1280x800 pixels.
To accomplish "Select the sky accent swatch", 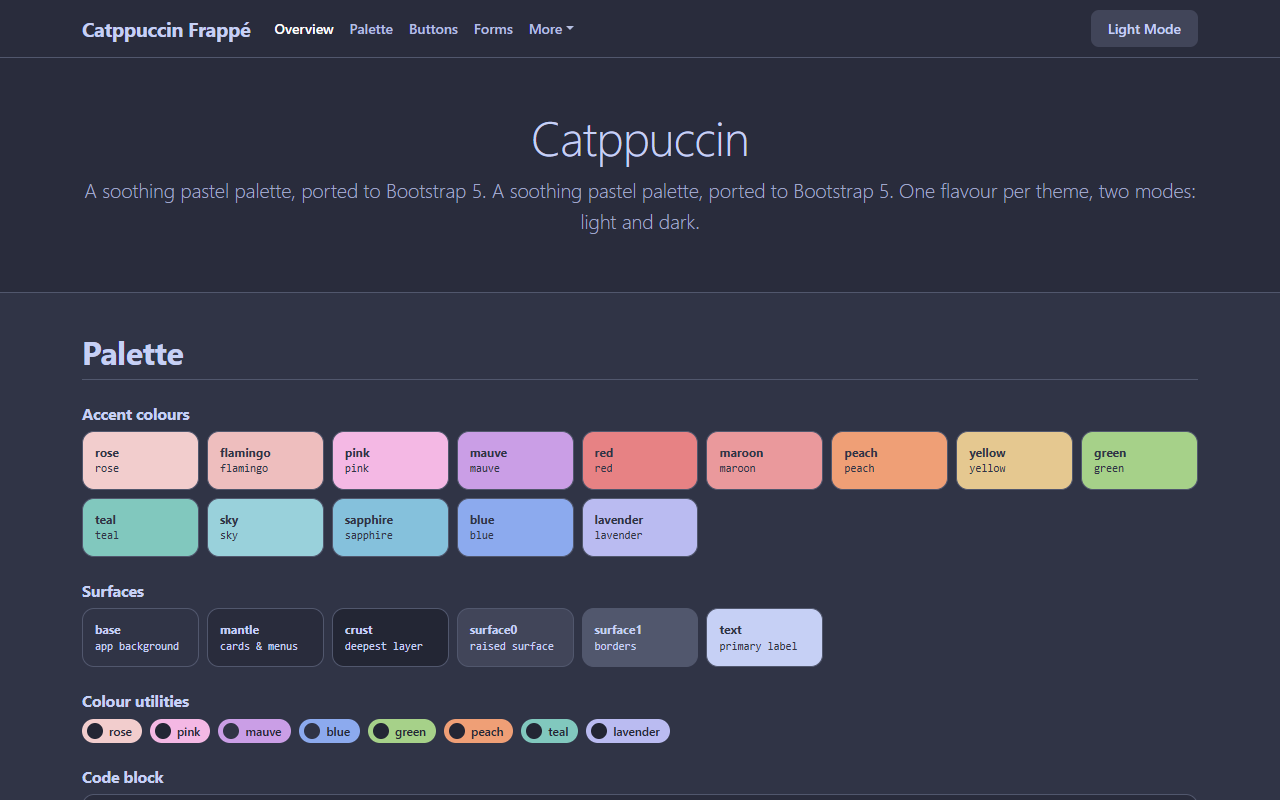I will 265,528.
